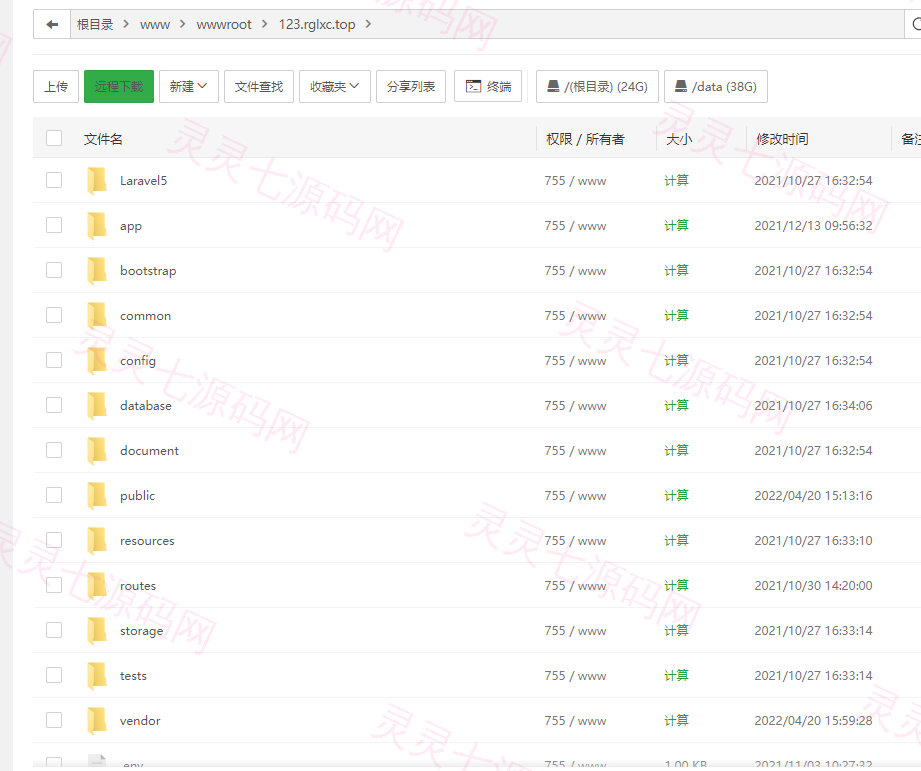
Task: Open the database folder icon
Action: pos(97,405)
